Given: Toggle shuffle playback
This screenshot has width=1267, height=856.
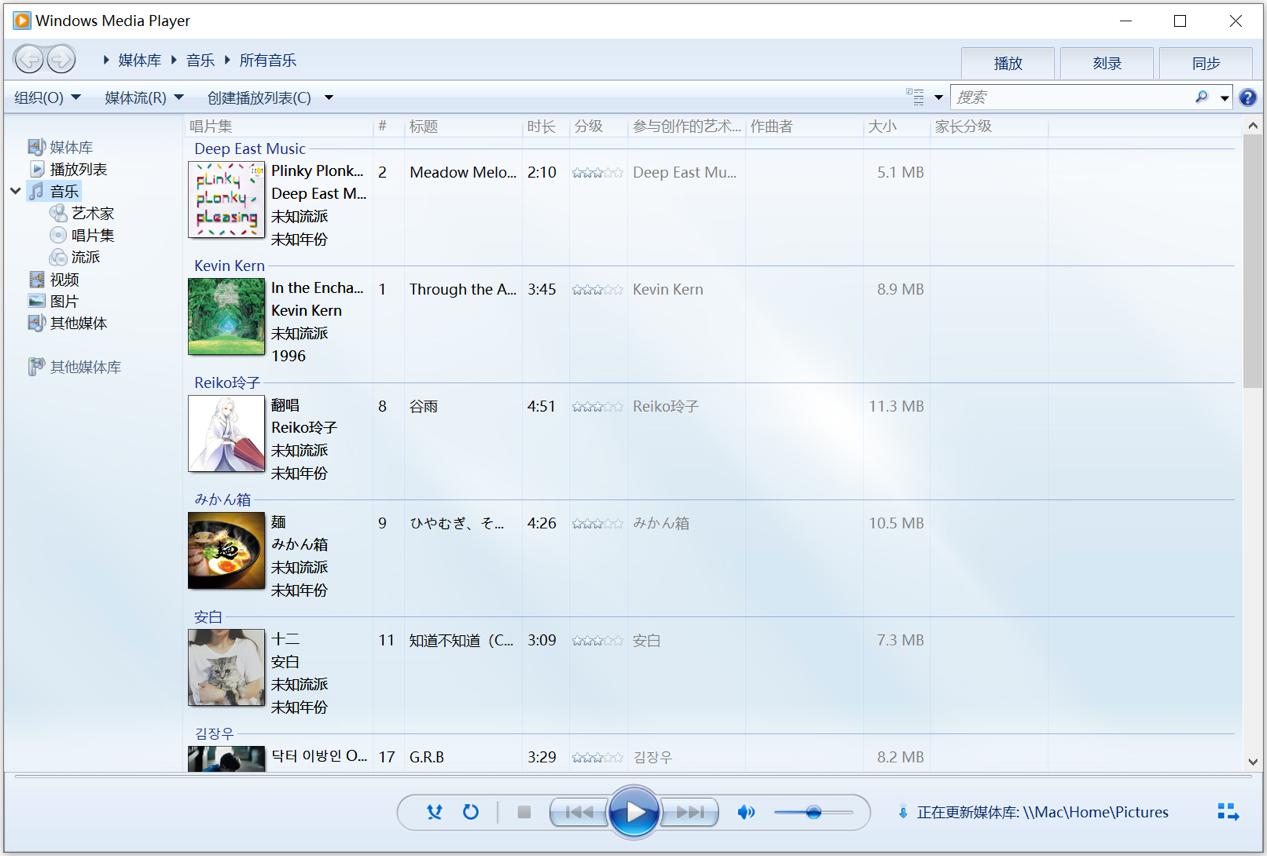Looking at the screenshot, I should pos(434,812).
